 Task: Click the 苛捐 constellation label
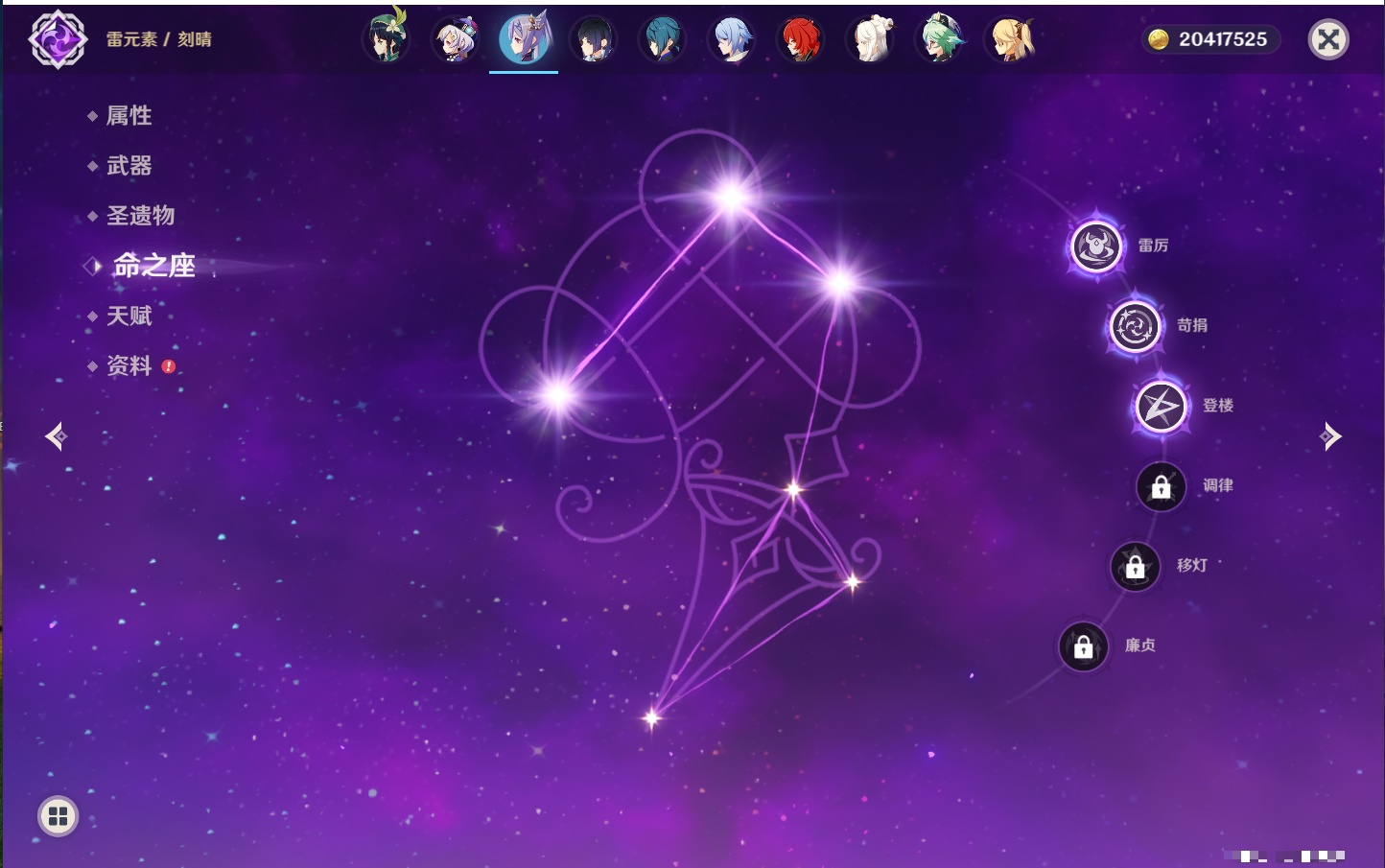[x=1192, y=325]
